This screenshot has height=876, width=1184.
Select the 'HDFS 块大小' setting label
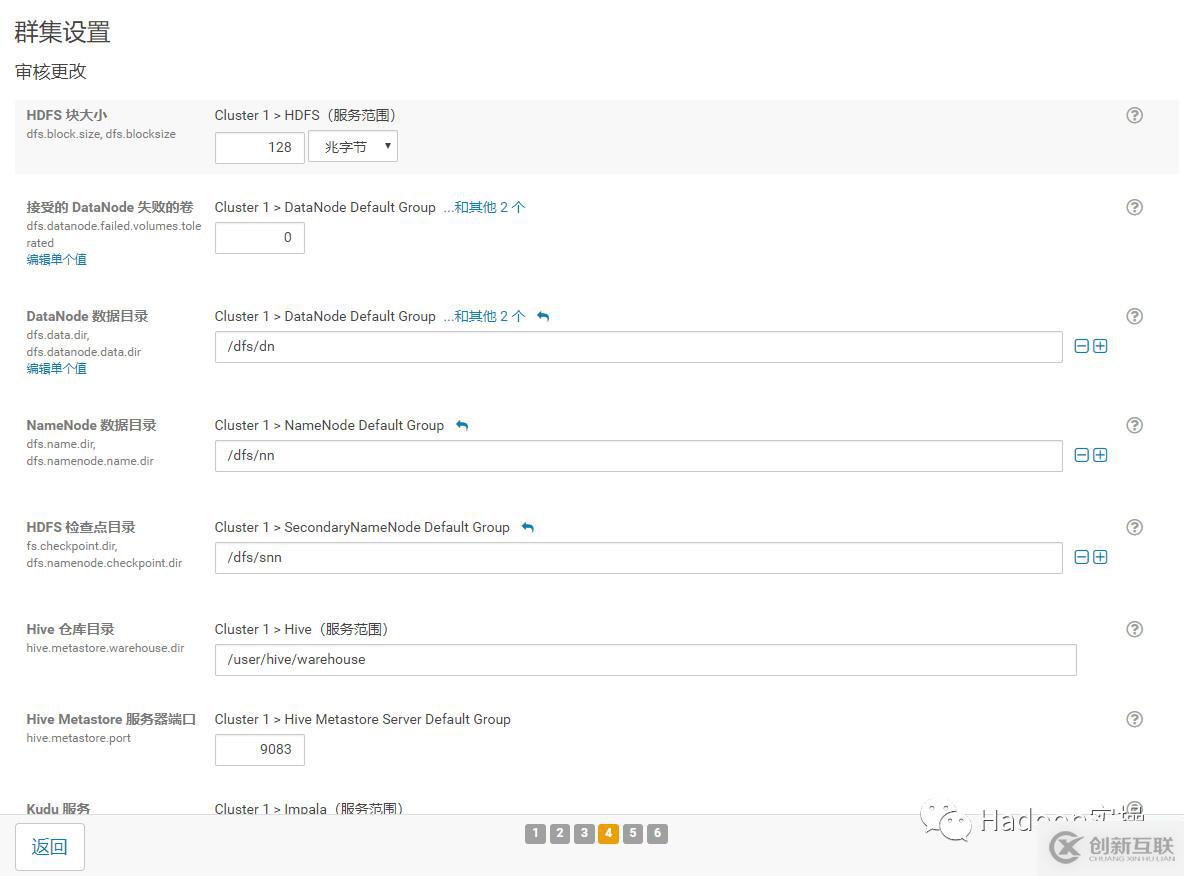tap(66, 116)
